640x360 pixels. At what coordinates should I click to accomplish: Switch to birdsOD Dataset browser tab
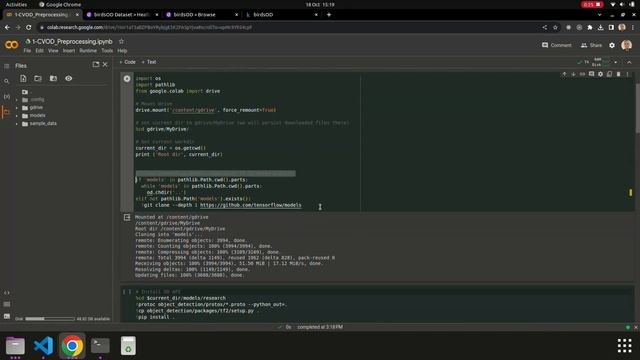coord(122,15)
